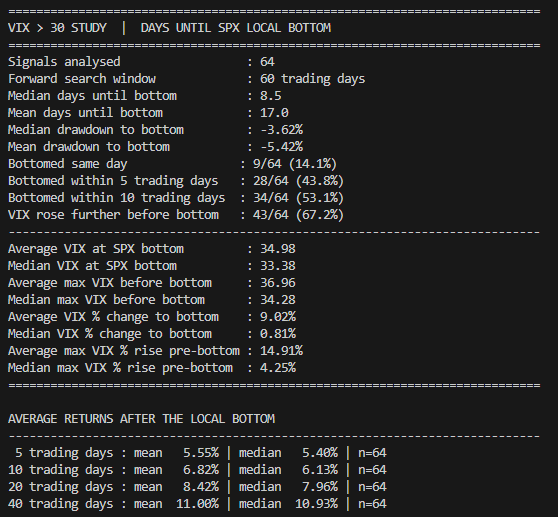The height and width of the screenshot is (517, 558).
Task: Click the '9.02%' value
Action: click(278, 317)
